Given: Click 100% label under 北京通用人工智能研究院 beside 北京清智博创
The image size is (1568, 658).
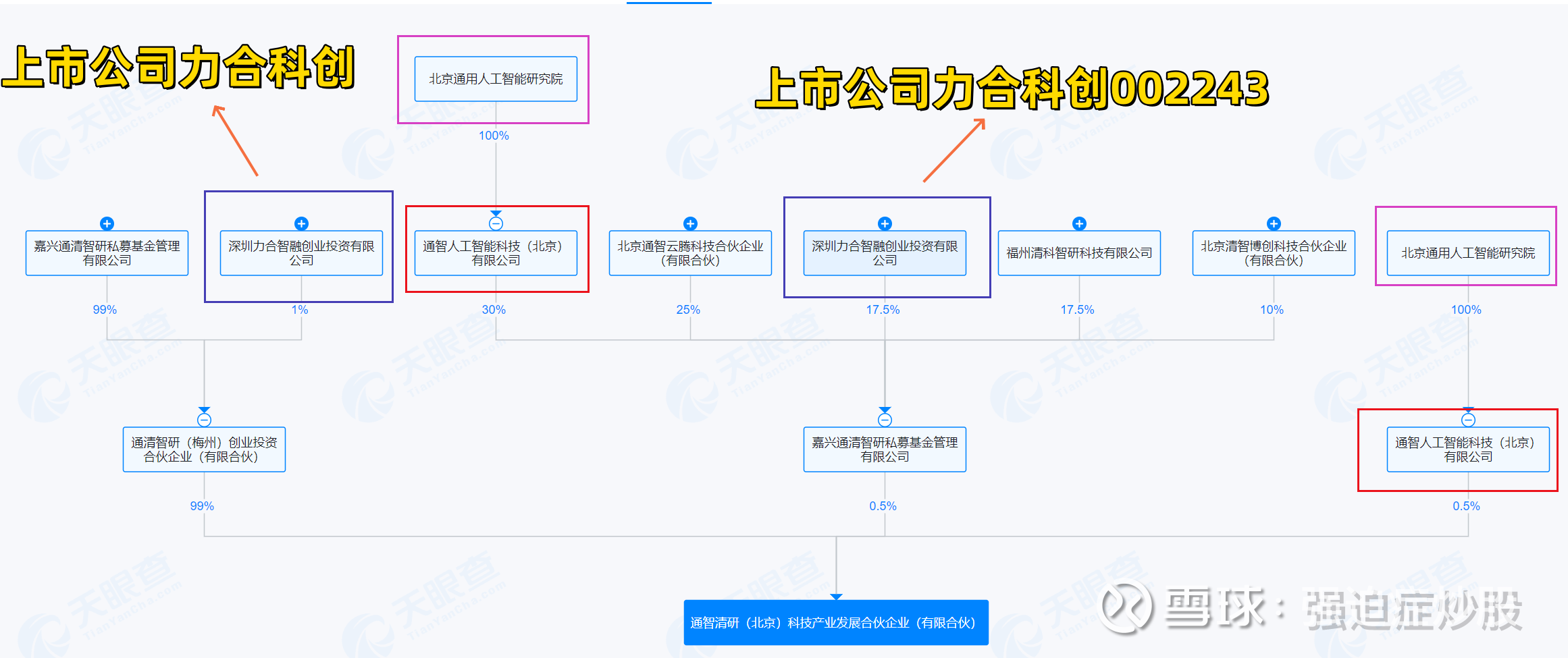Looking at the screenshot, I should click(1466, 310).
